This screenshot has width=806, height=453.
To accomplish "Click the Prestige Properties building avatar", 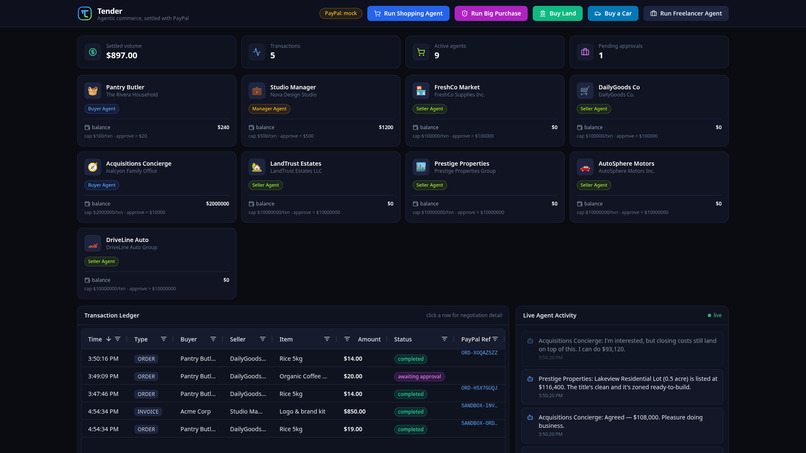I will coord(421,167).
